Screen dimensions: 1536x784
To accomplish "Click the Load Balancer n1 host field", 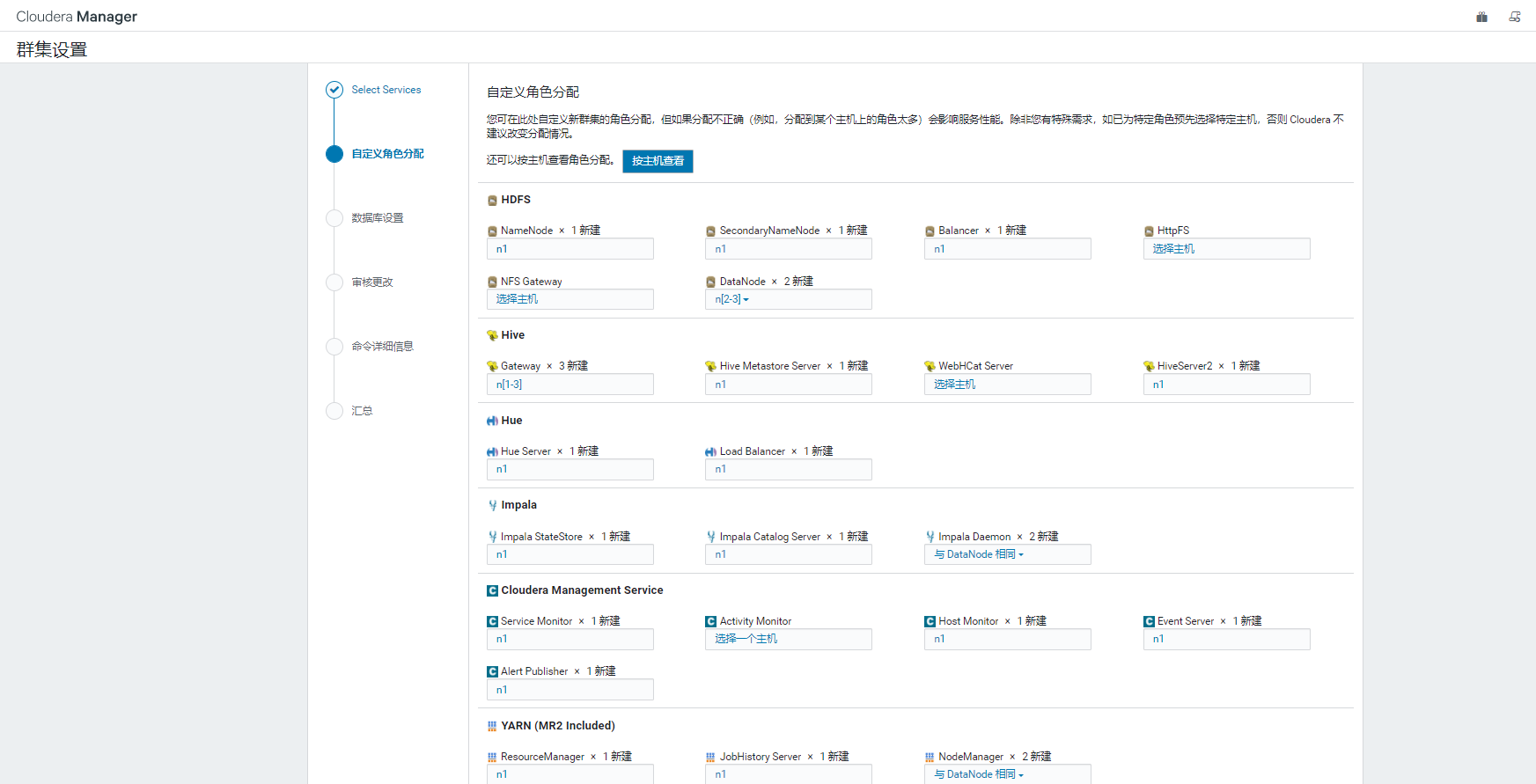I will click(x=788, y=469).
